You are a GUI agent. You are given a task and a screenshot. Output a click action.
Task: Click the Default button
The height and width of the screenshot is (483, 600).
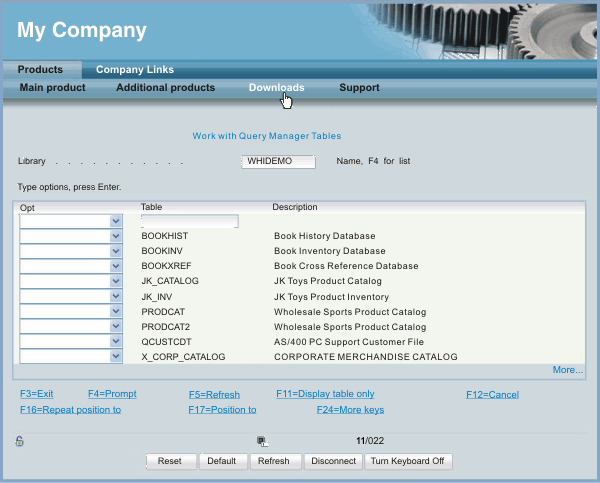point(221,461)
